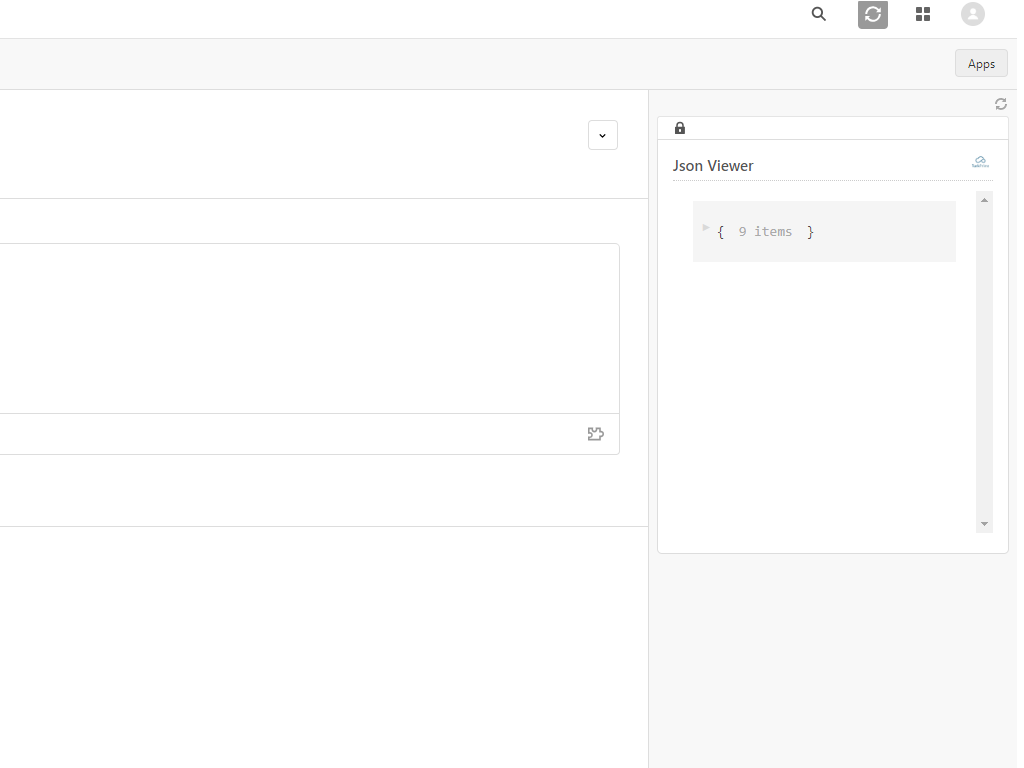Click the scrollbar down arrow in Json Viewer
The height and width of the screenshot is (768, 1024).
984,524
